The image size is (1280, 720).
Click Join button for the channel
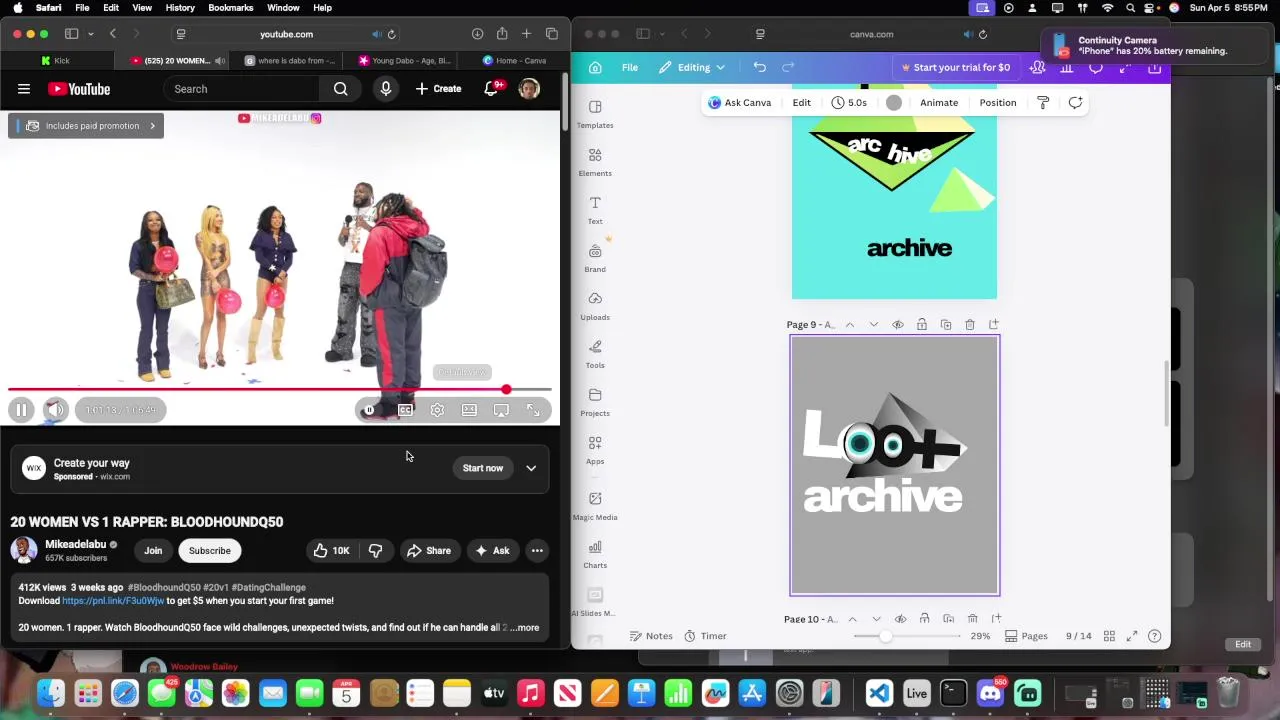pos(153,551)
